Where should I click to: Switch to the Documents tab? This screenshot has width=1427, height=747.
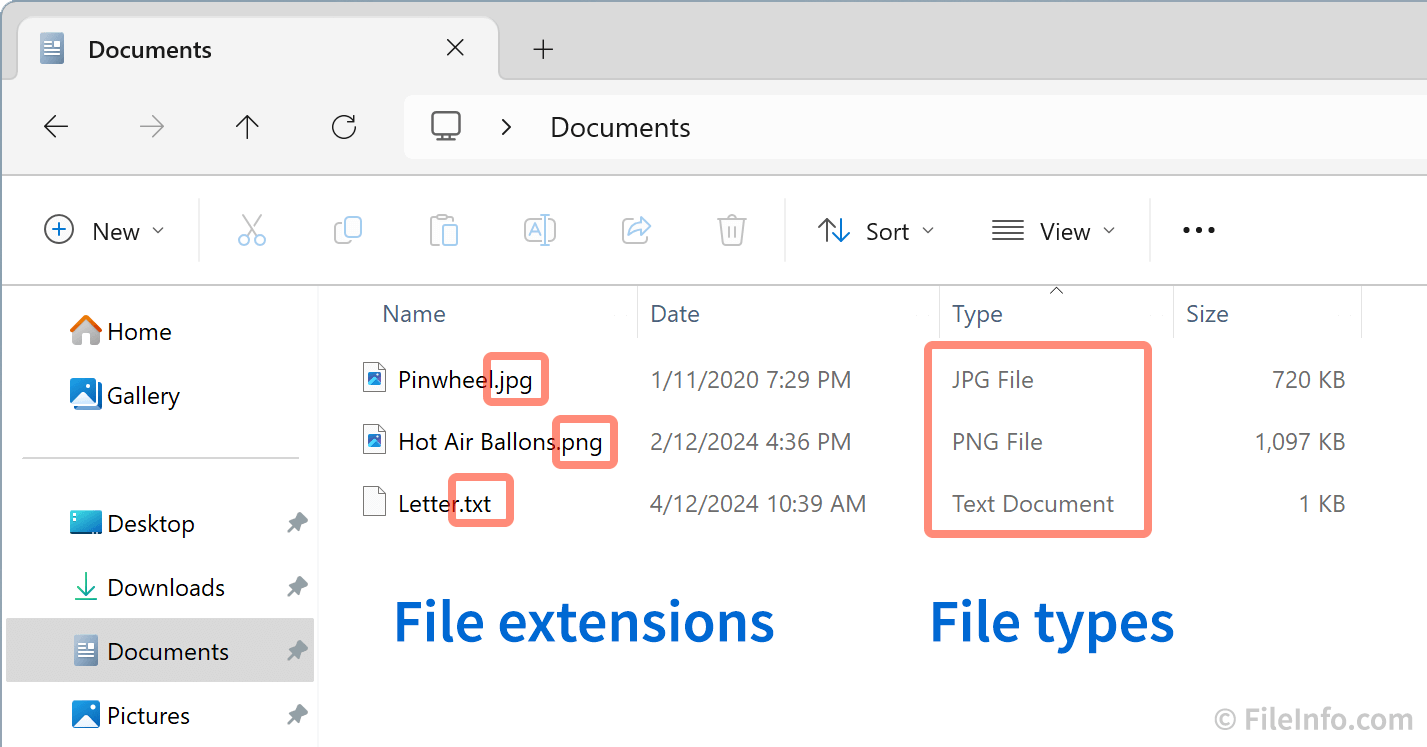click(x=149, y=48)
